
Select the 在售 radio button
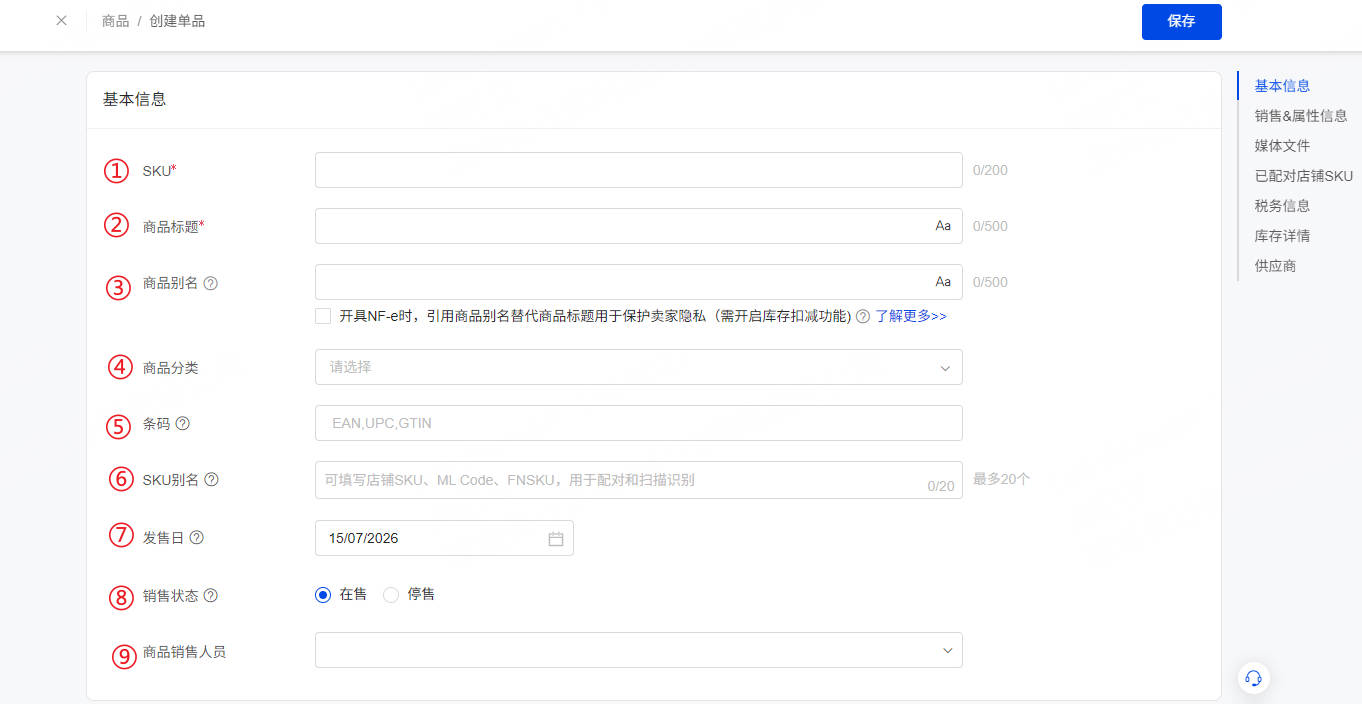[x=323, y=594]
